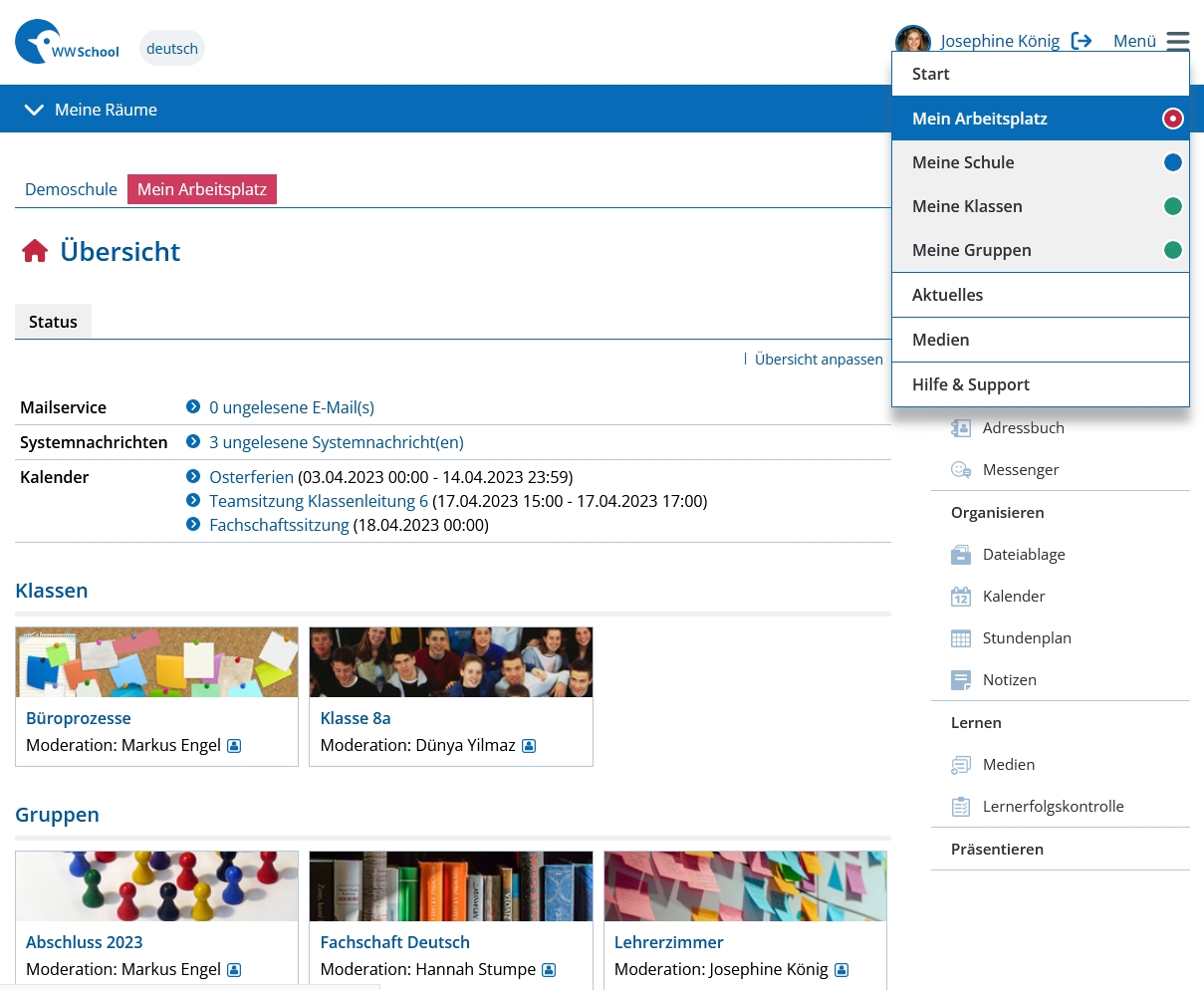Click the logout arrow icon
Viewport: 1204px width, 990px height.
(1082, 41)
